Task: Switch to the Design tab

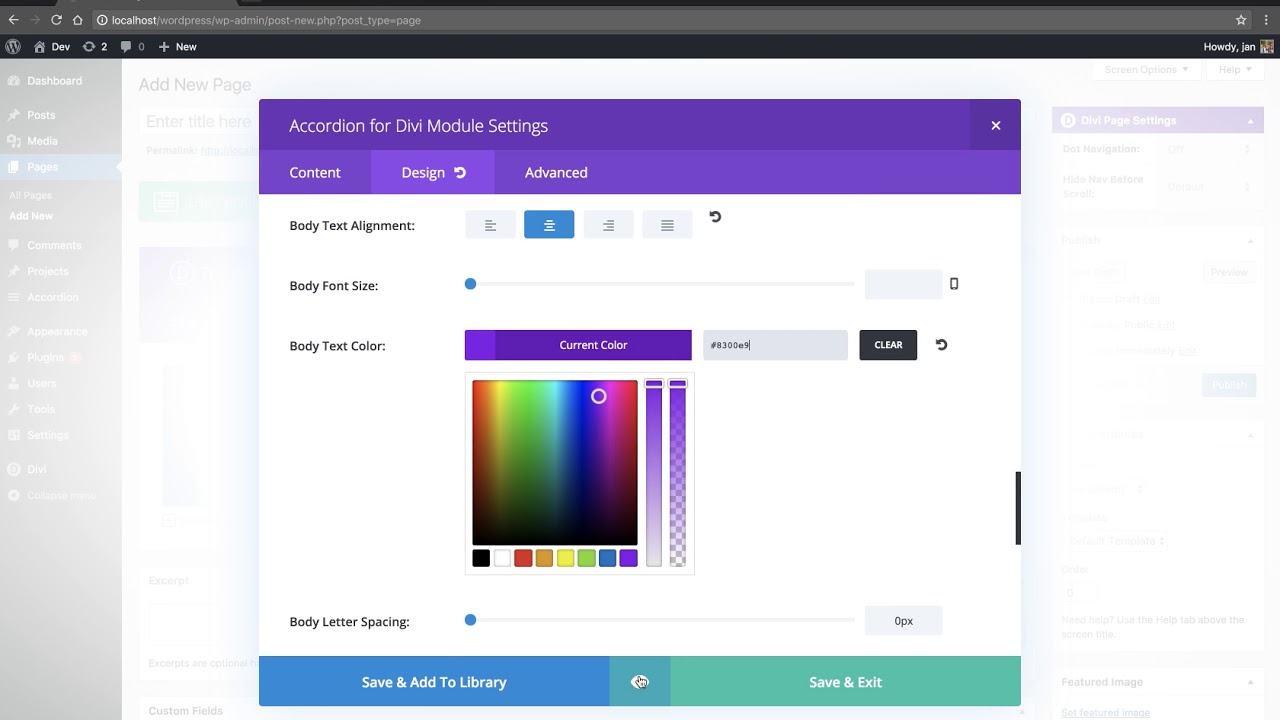Action: pyautogui.click(x=433, y=173)
